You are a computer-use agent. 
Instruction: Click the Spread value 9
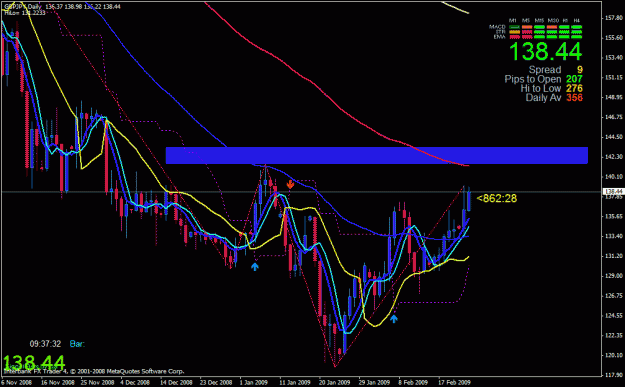click(x=580, y=70)
